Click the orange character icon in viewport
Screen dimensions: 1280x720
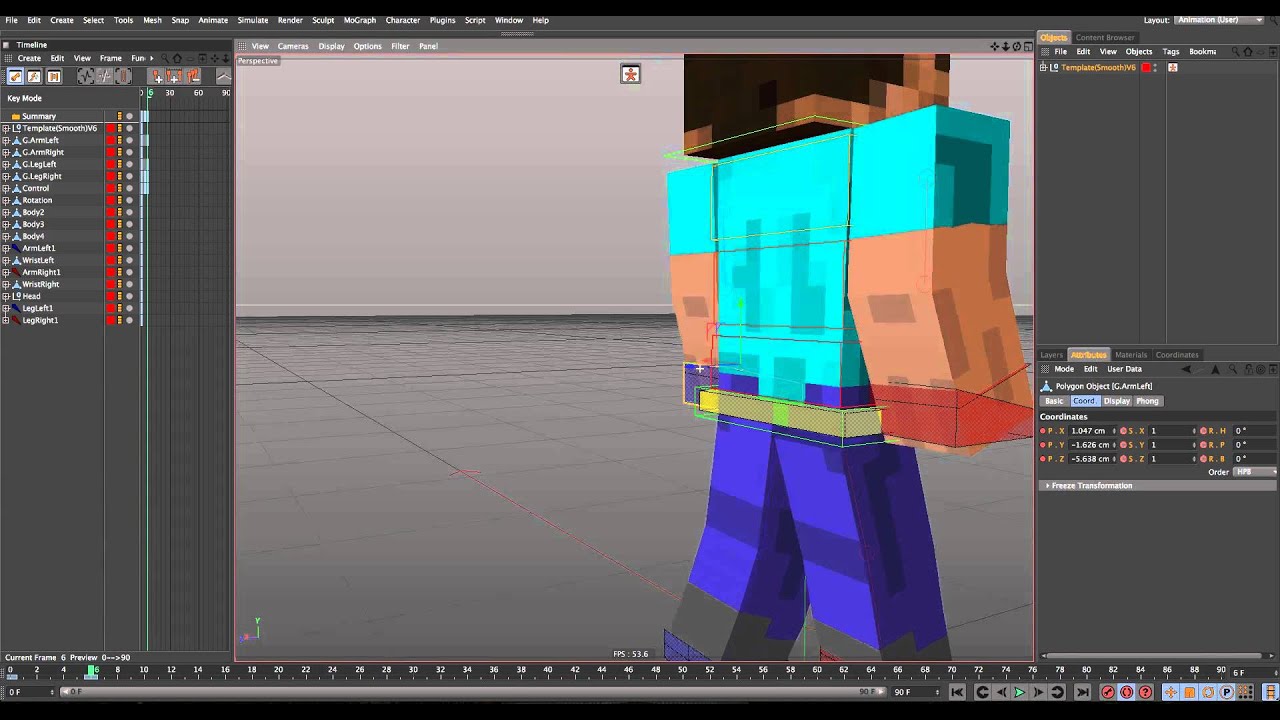point(630,74)
